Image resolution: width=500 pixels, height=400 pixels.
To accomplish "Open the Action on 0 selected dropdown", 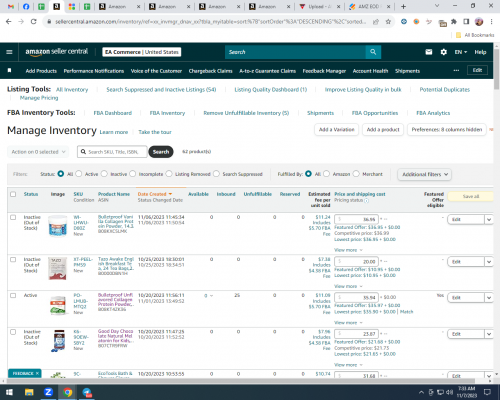I will click(38, 152).
